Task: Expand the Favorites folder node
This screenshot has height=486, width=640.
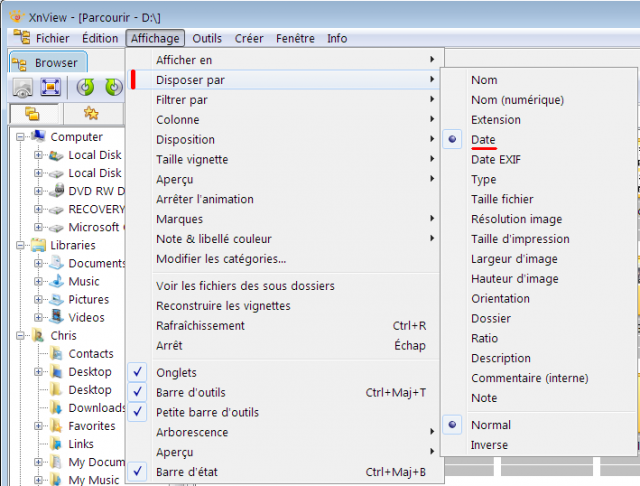Action: coord(38,426)
